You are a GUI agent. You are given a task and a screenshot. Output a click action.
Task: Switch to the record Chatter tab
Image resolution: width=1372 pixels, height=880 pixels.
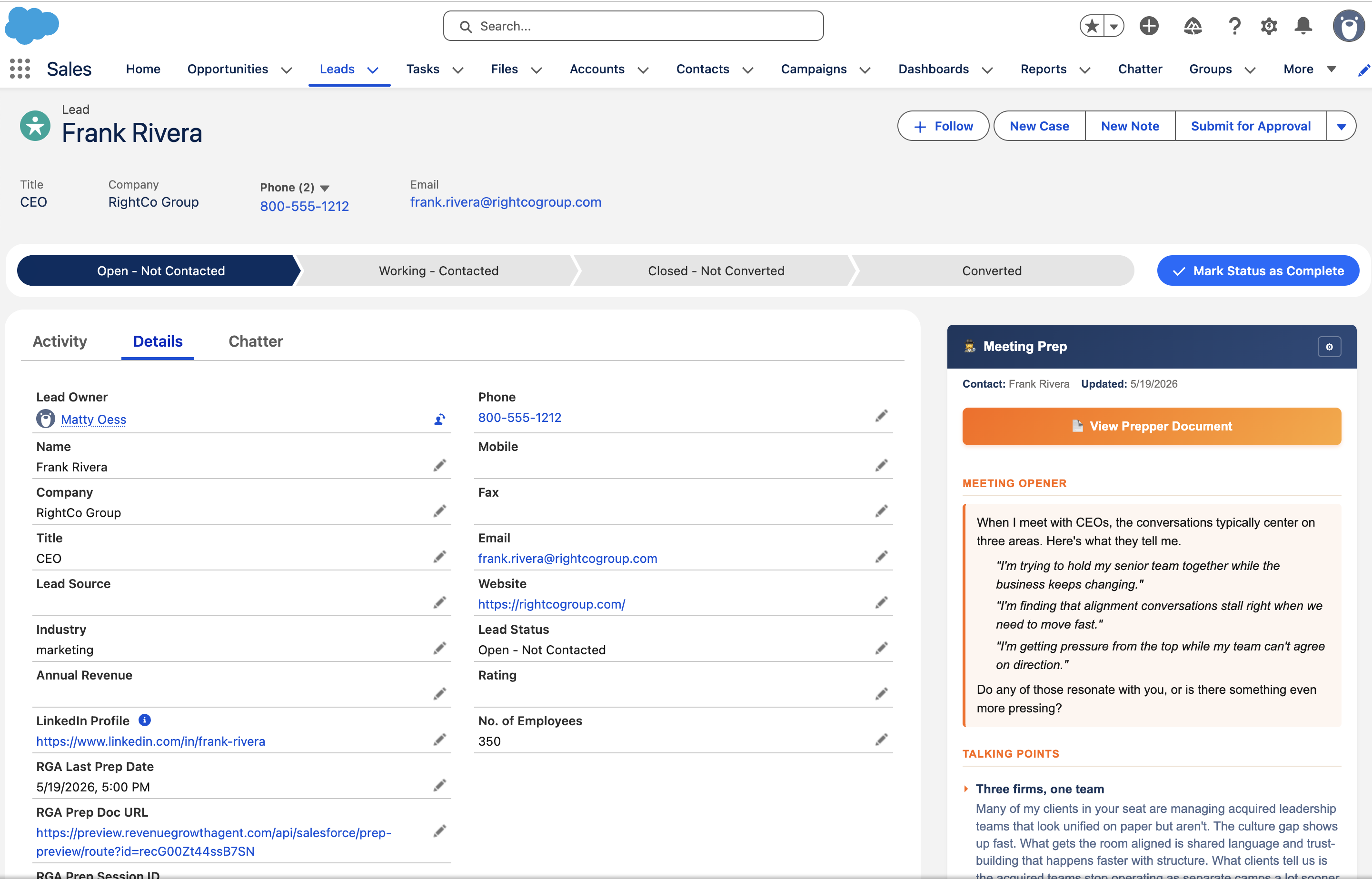pos(255,341)
